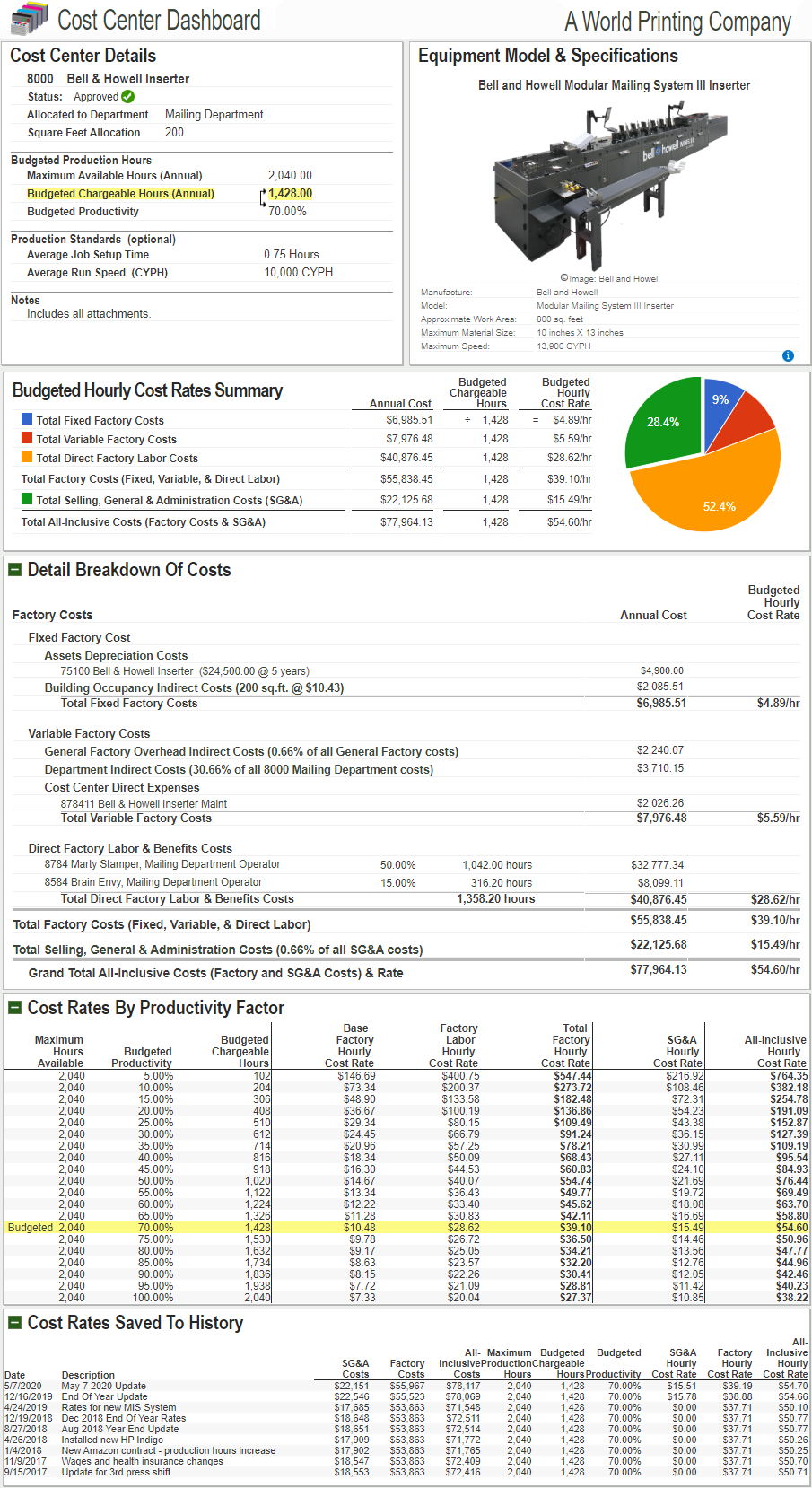Open the blue info icon under equipment specifications
The width and height of the screenshot is (812, 1488).
(x=788, y=356)
